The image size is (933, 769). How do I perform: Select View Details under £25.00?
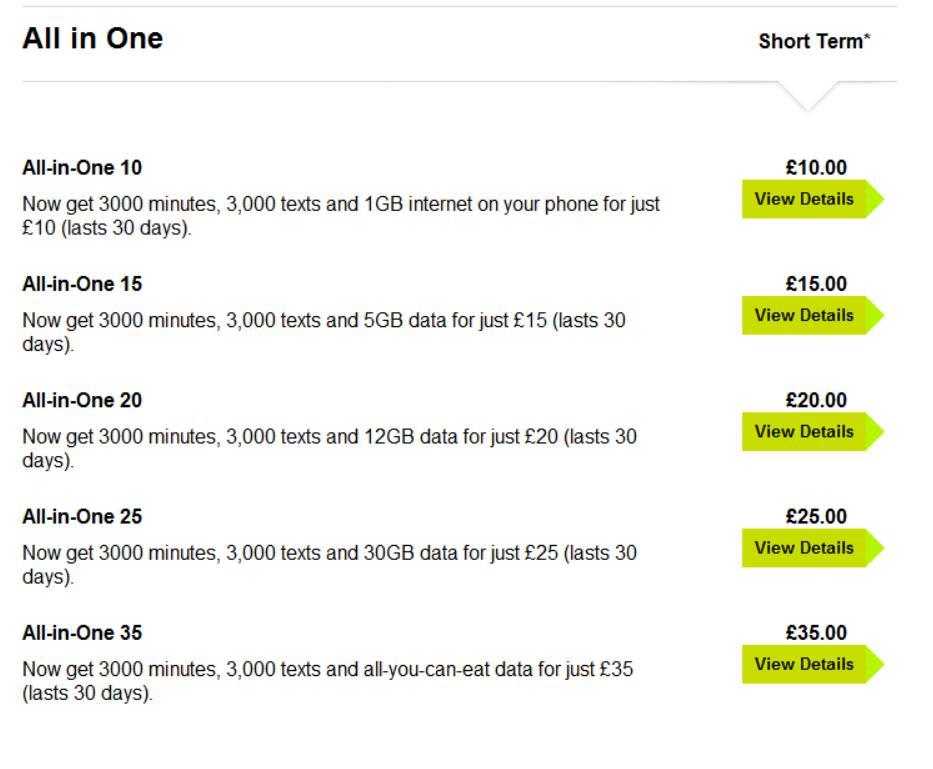(805, 548)
